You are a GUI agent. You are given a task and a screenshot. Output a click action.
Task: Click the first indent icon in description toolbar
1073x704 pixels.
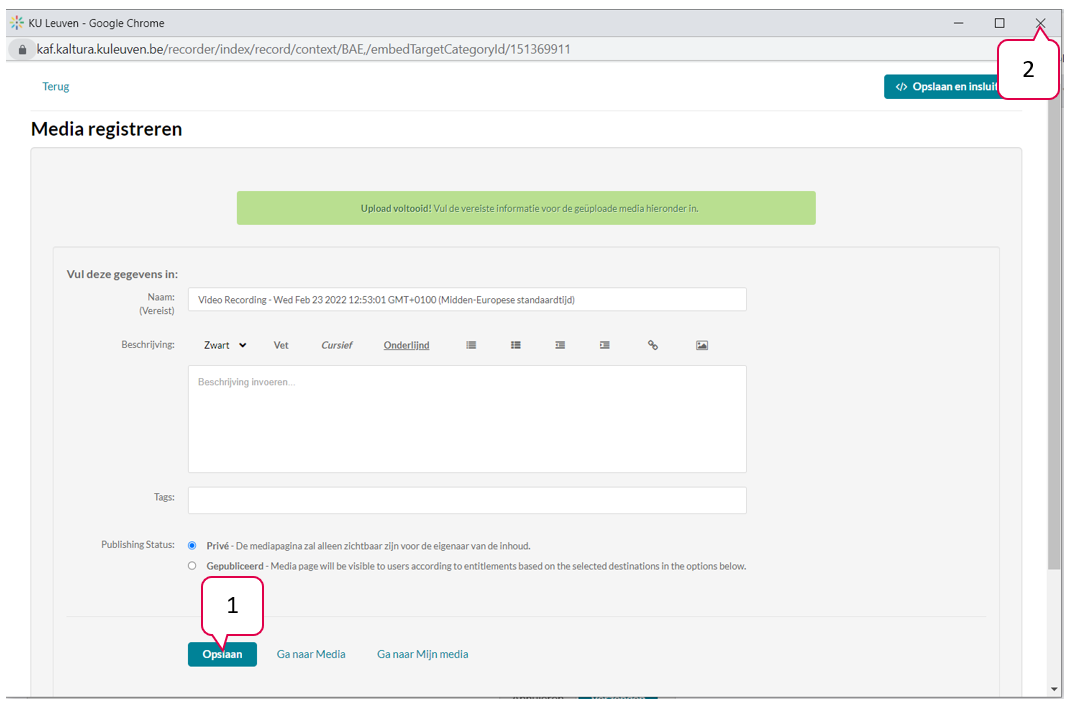[x=560, y=346]
